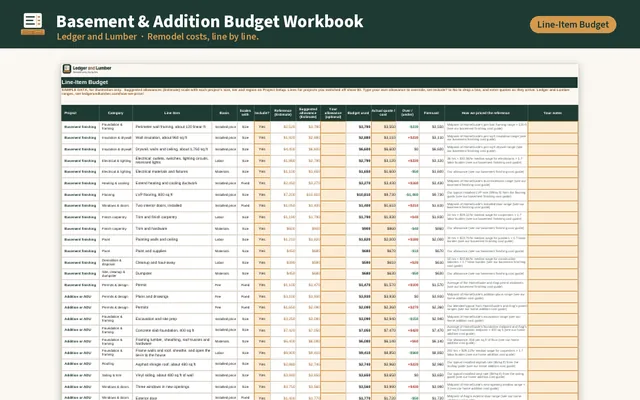
Task: Click Your allowance input for LVP flooring
Action: tap(333, 195)
